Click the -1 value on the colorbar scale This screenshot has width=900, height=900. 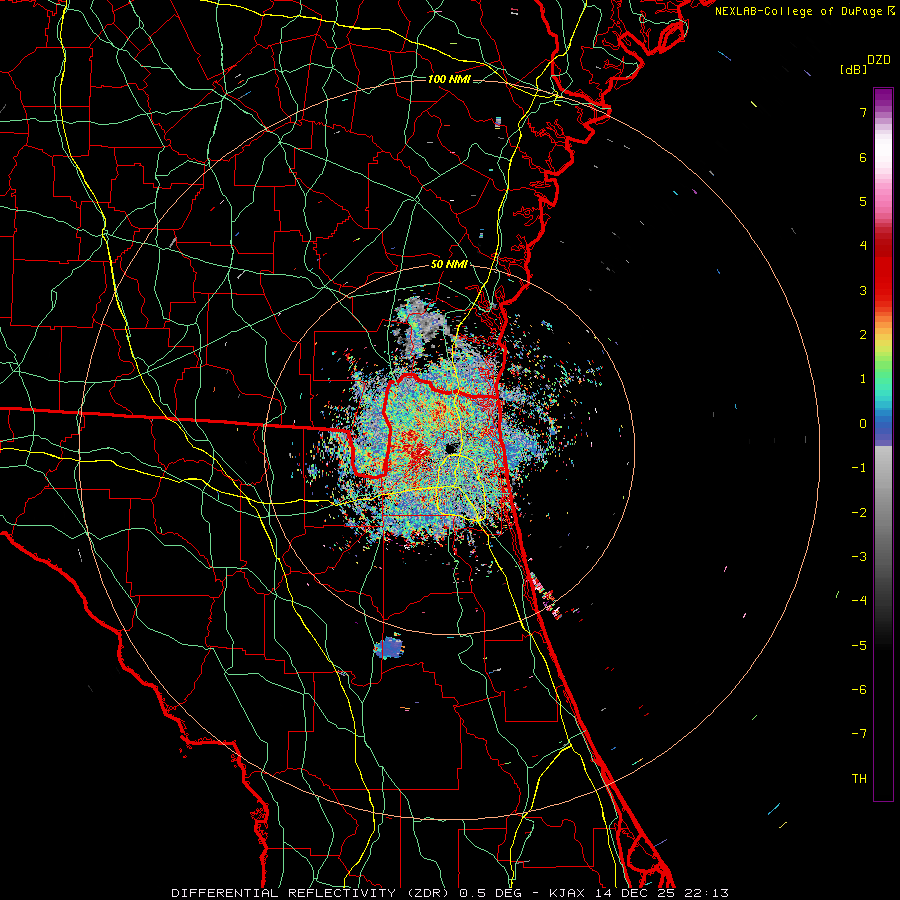pyautogui.click(x=859, y=468)
